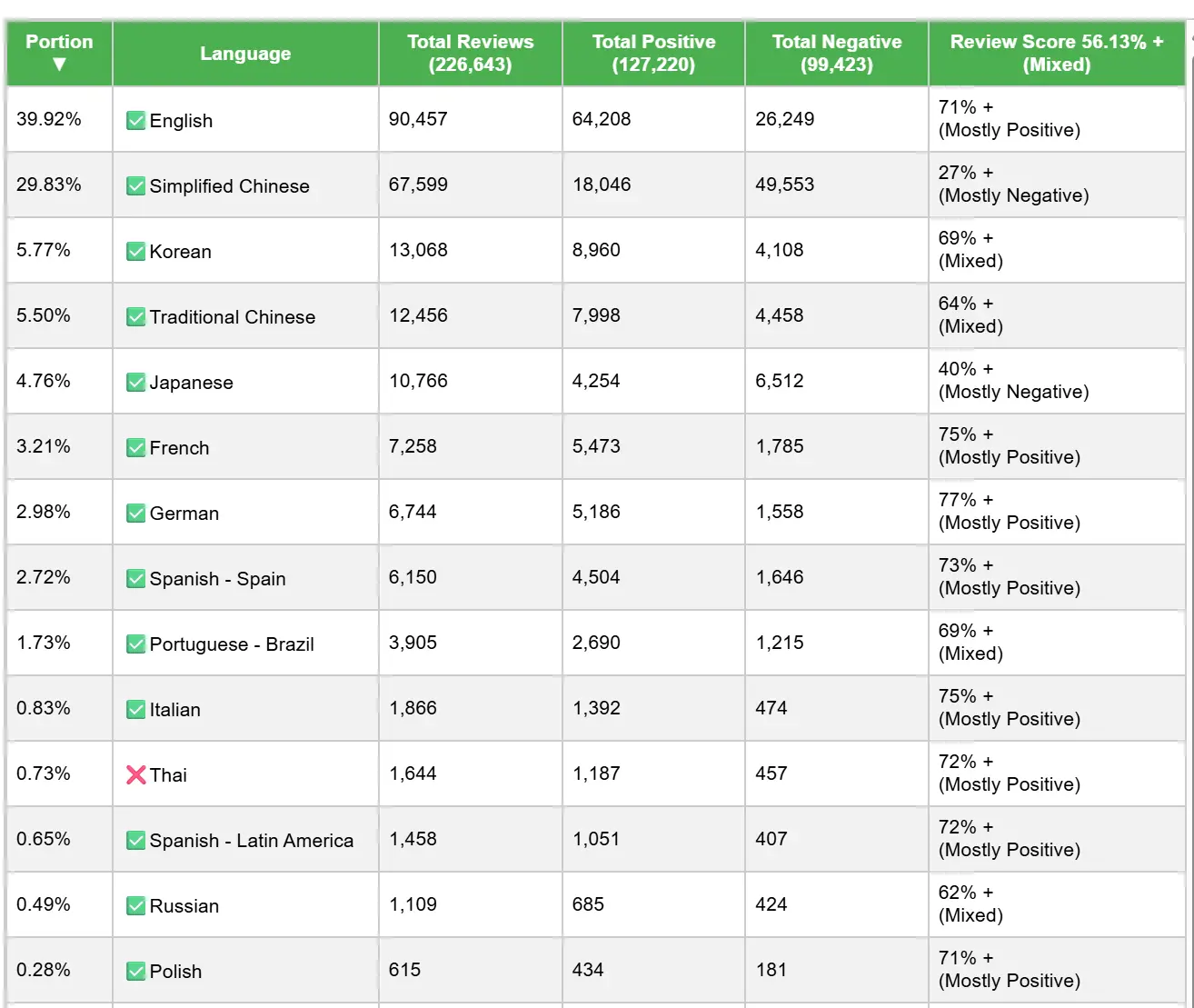Click the 27% Mostly Negative score cell

[x=1057, y=185]
